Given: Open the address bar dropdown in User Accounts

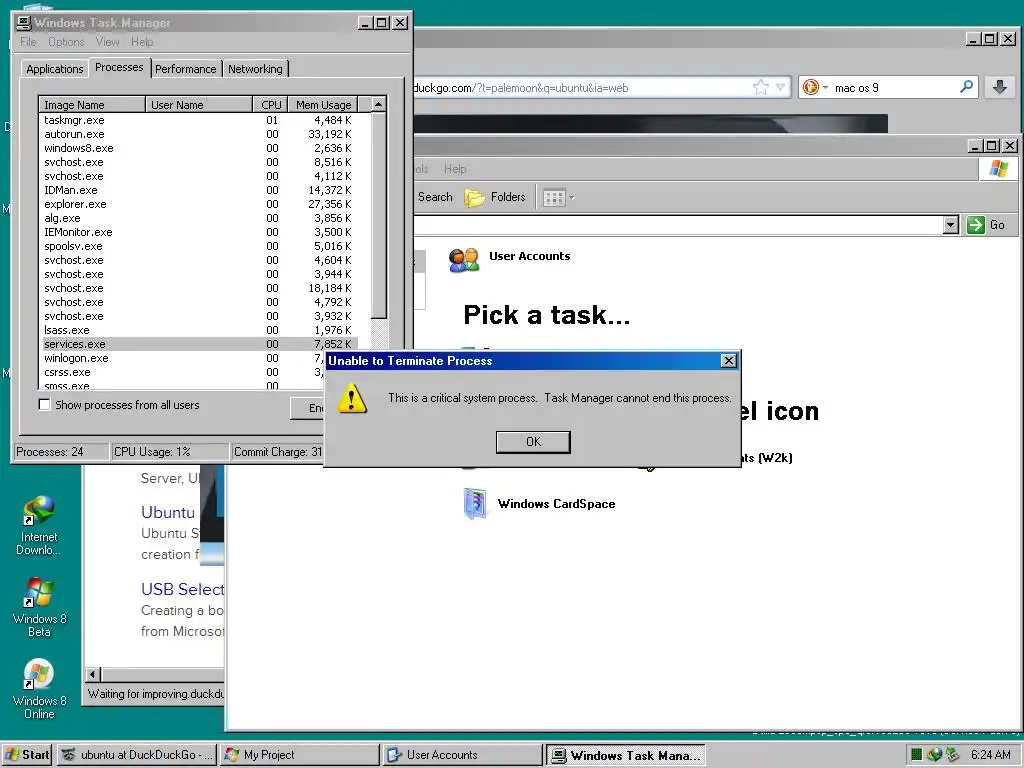Looking at the screenshot, I should pos(951,225).
